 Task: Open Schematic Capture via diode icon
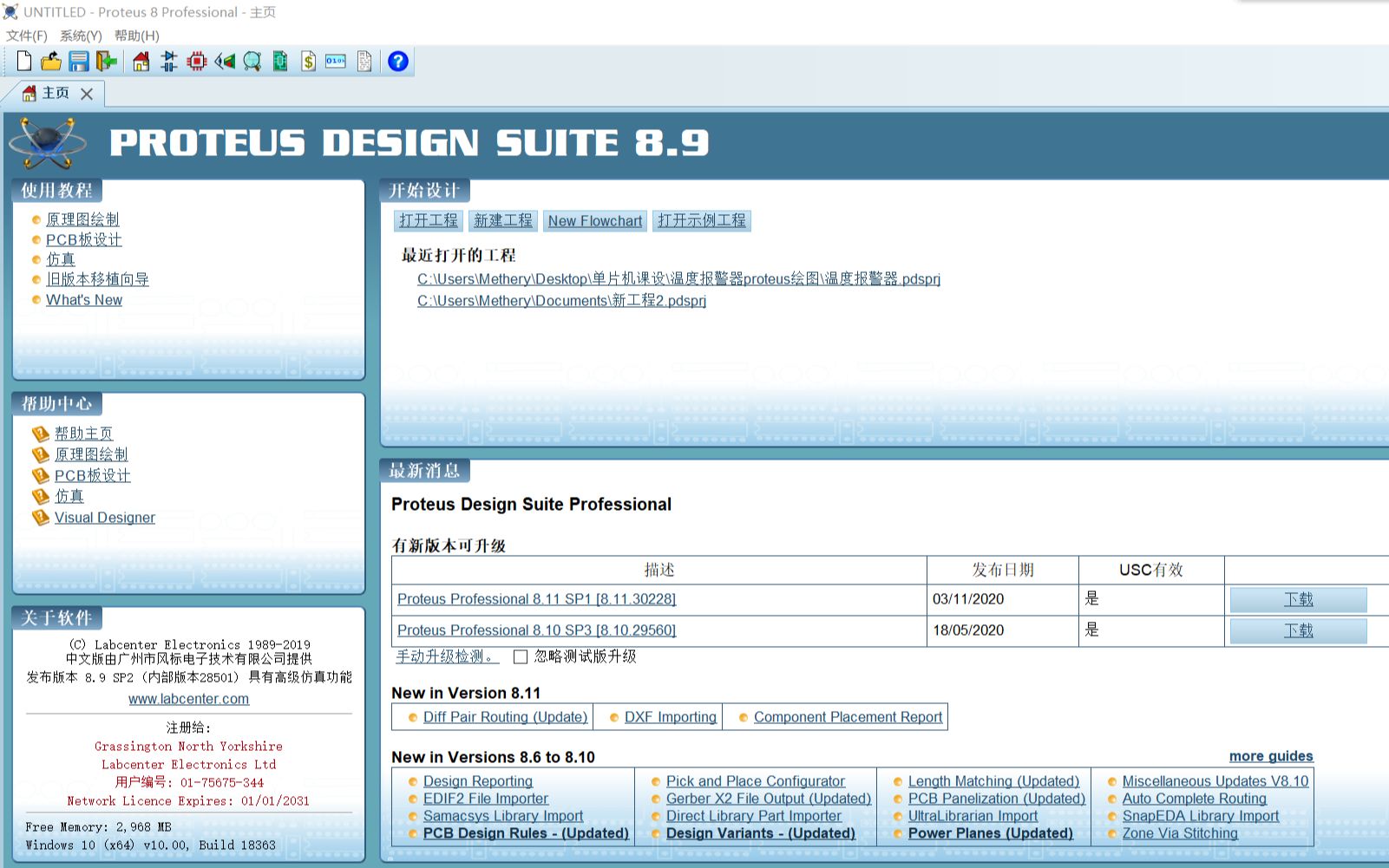[x=169, y=62]
